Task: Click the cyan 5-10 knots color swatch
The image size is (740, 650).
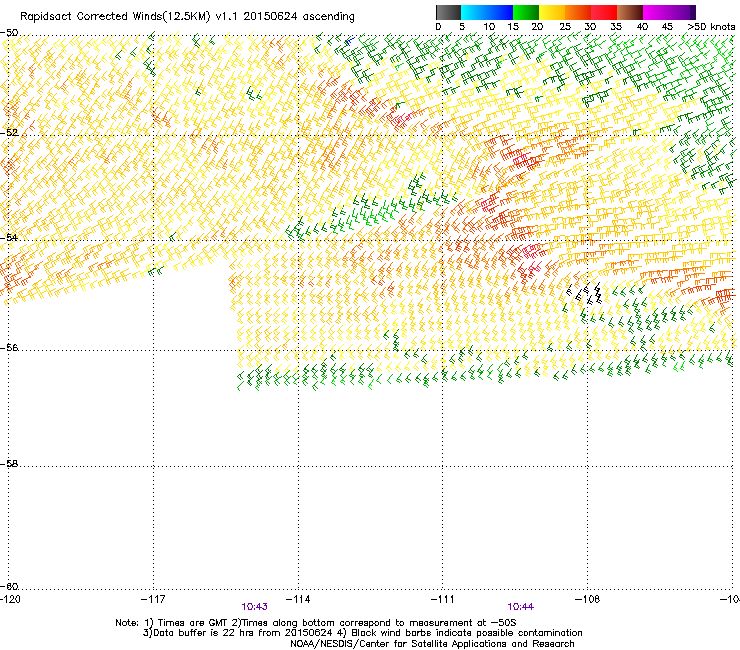Action: 474,12
